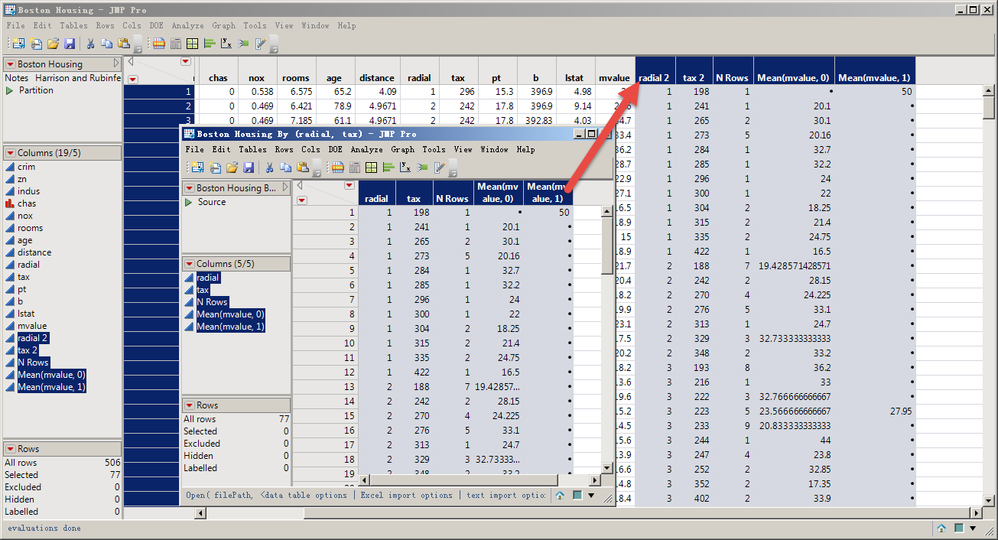Screen dimensions: 998x540
Task: Click New Data Table icon in main toolbar
Action: point(17,44)
